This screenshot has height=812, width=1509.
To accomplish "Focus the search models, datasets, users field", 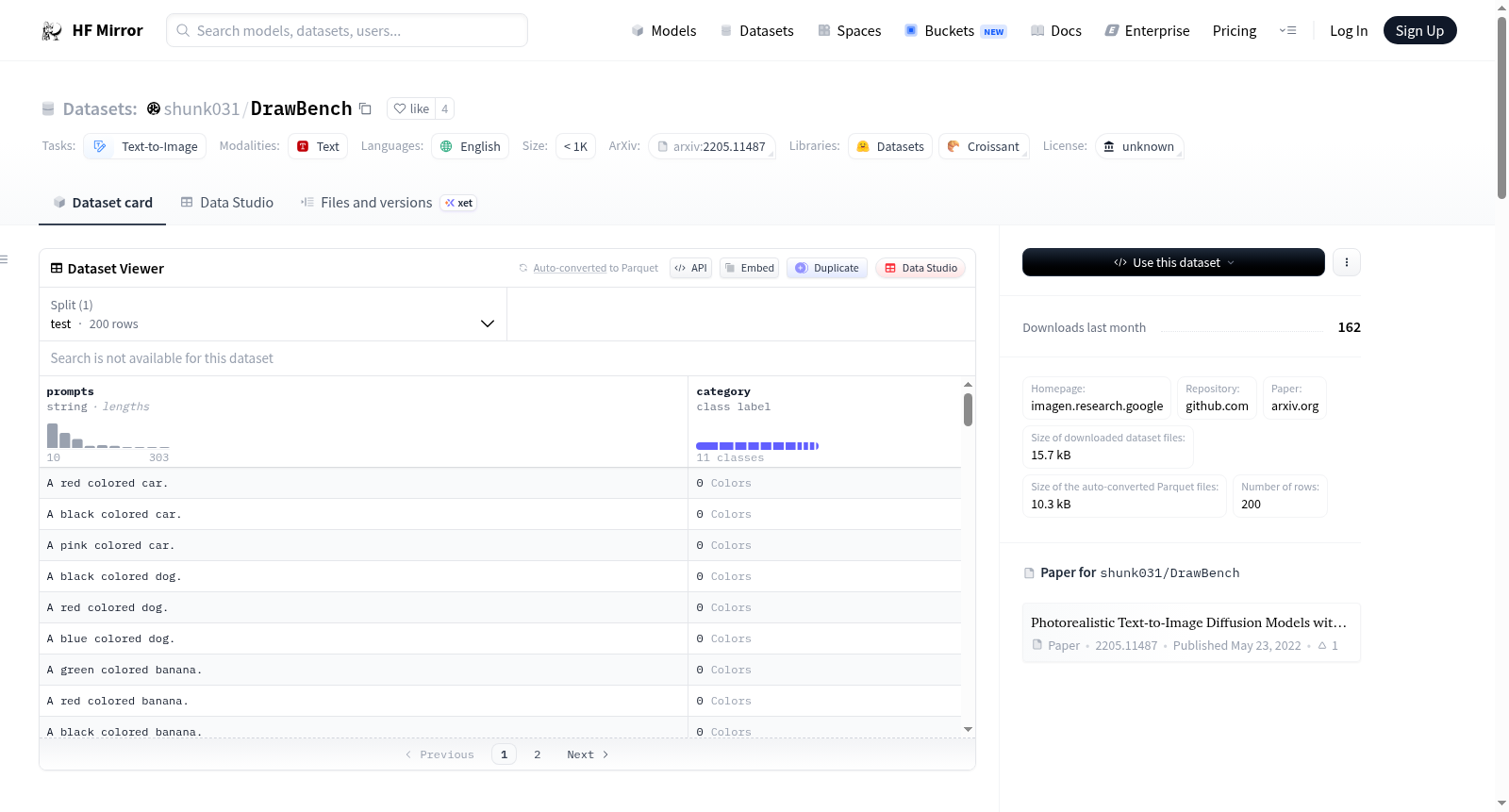I will pyautogui.click(x=347, y=30).
